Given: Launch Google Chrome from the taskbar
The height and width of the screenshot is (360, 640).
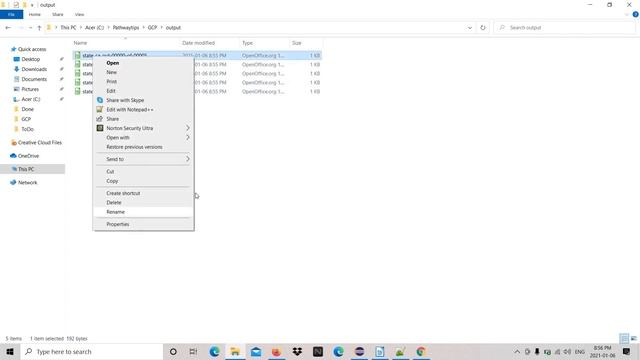Looking at the screenshot, I should 421,351.
